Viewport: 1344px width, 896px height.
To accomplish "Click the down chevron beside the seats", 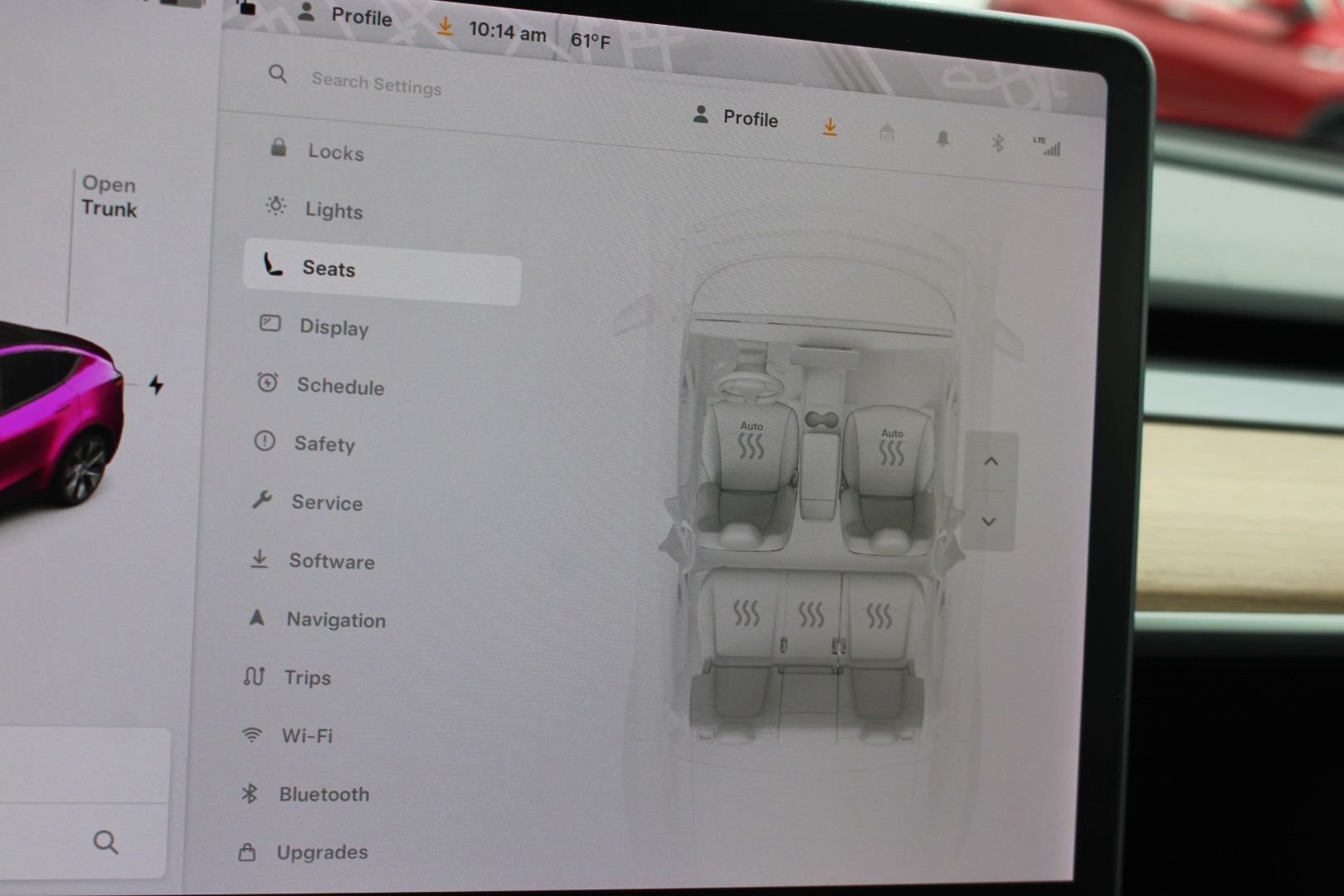I will 988,522.
